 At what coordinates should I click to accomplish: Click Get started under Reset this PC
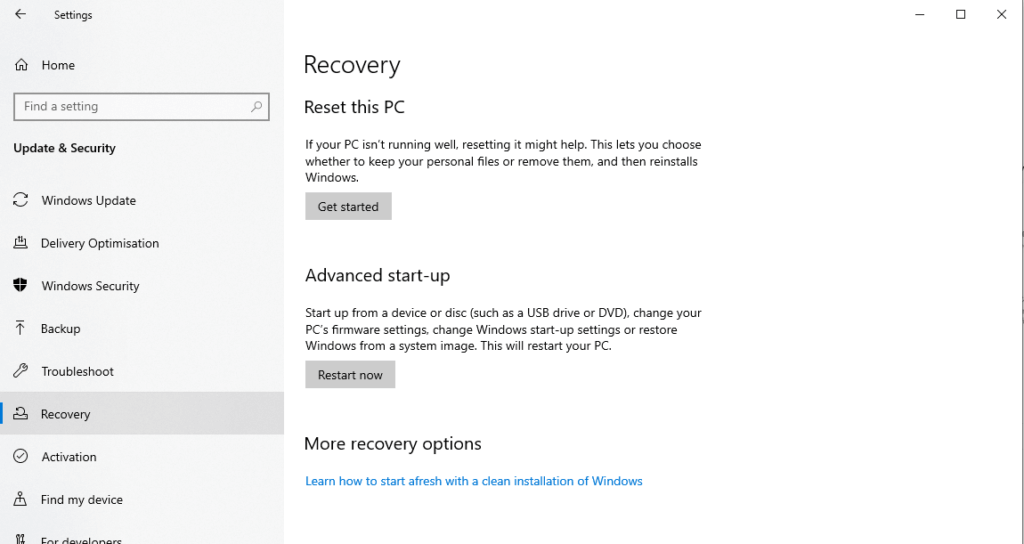[348, 206]
